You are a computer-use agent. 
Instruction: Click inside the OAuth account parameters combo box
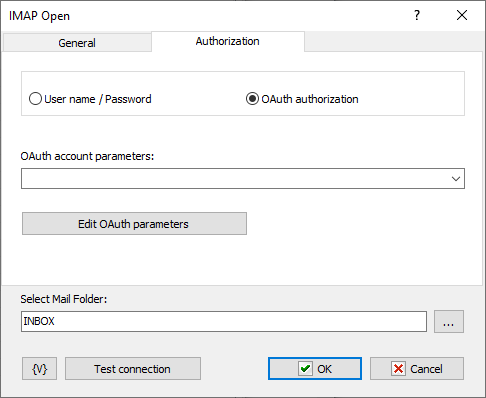(x=243, y=179)
